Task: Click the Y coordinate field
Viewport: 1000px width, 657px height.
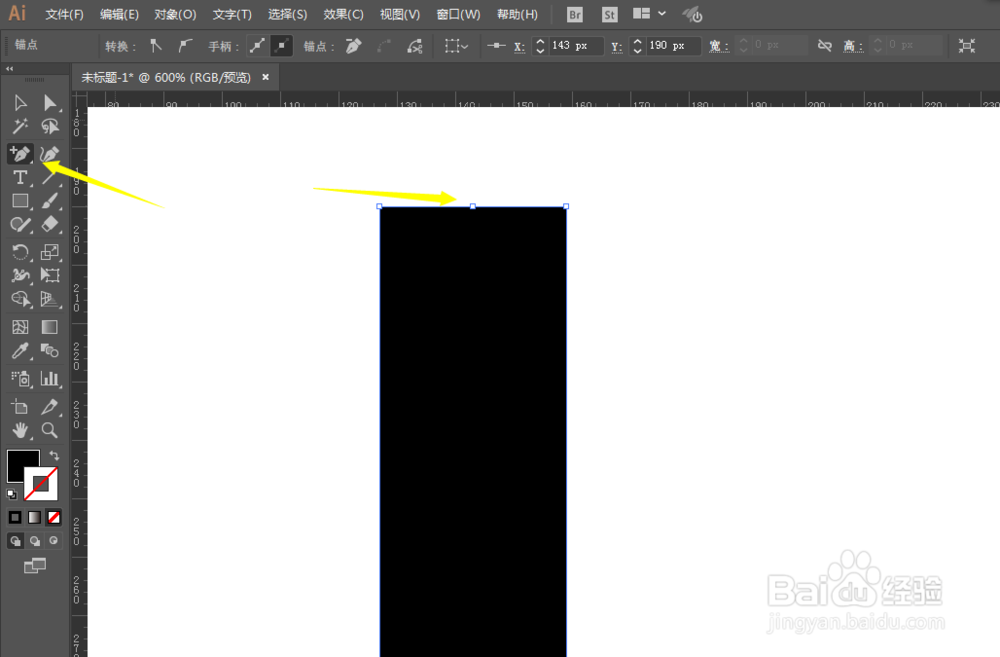Action: point(673,45)
